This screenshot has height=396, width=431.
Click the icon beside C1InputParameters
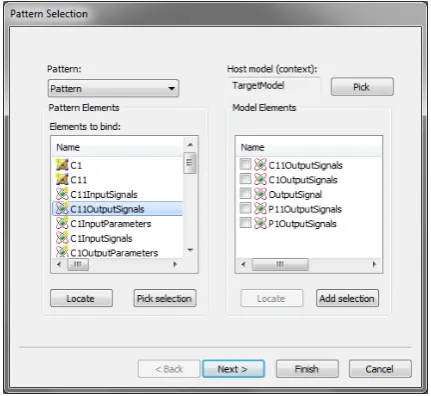pos(62,223)
